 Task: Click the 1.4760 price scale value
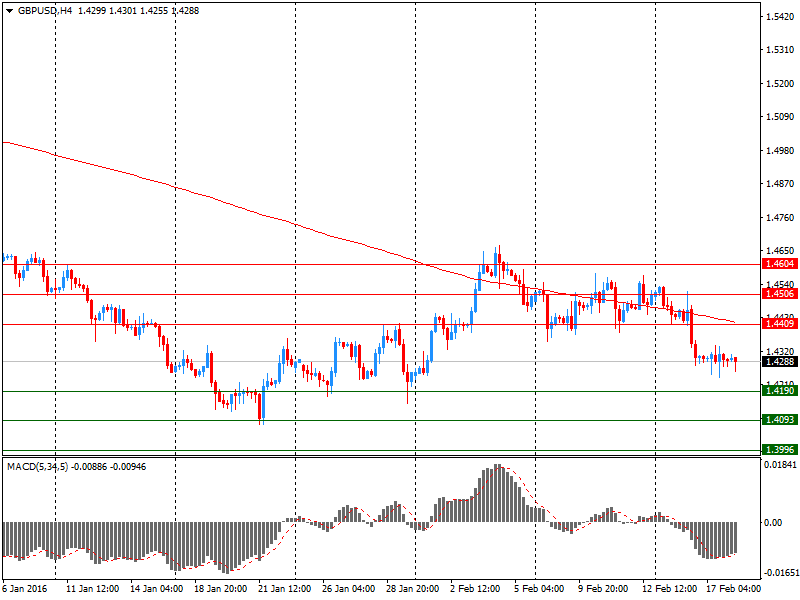point(780,218)
